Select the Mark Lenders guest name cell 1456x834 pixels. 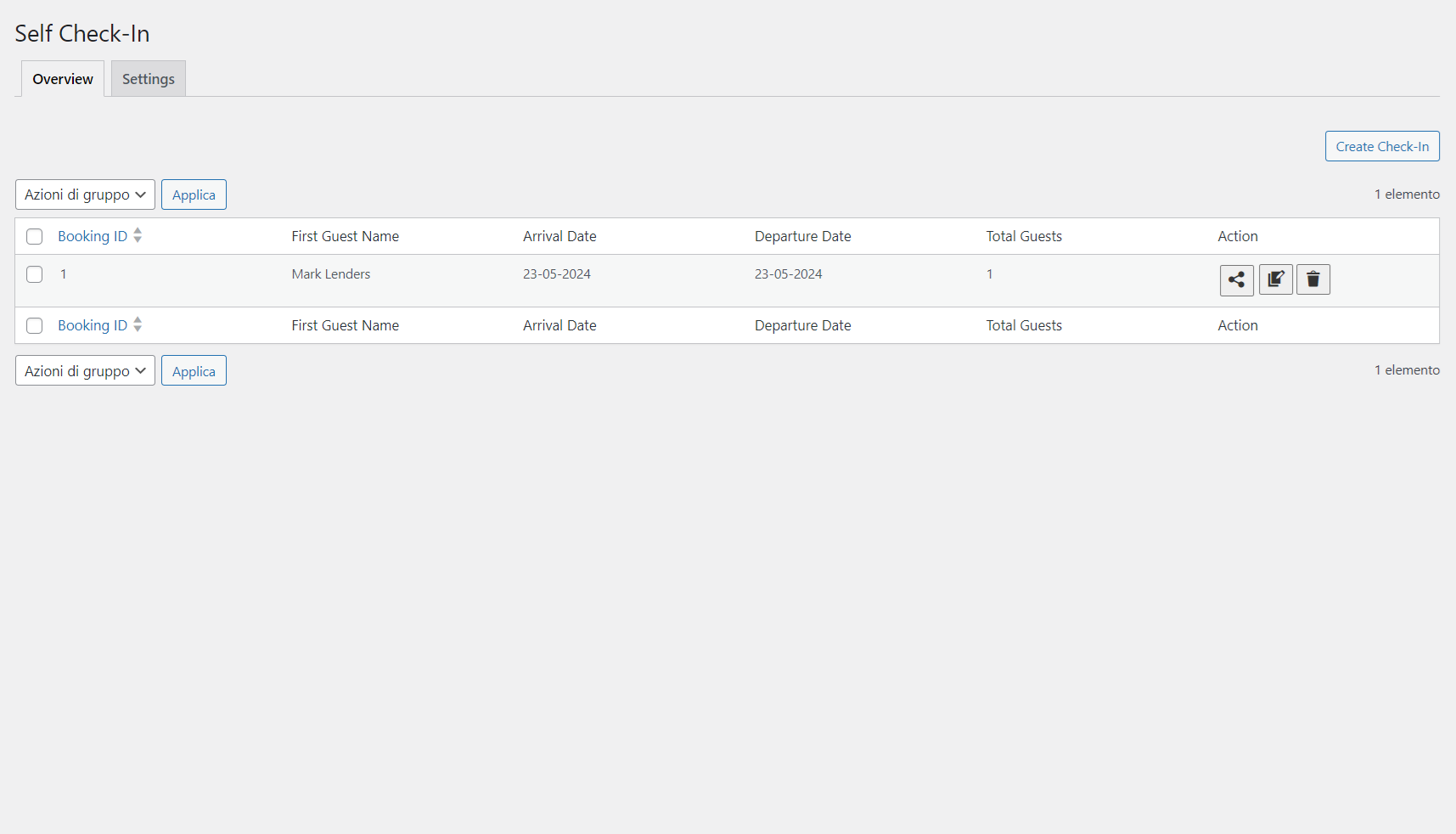pos(331,274)
